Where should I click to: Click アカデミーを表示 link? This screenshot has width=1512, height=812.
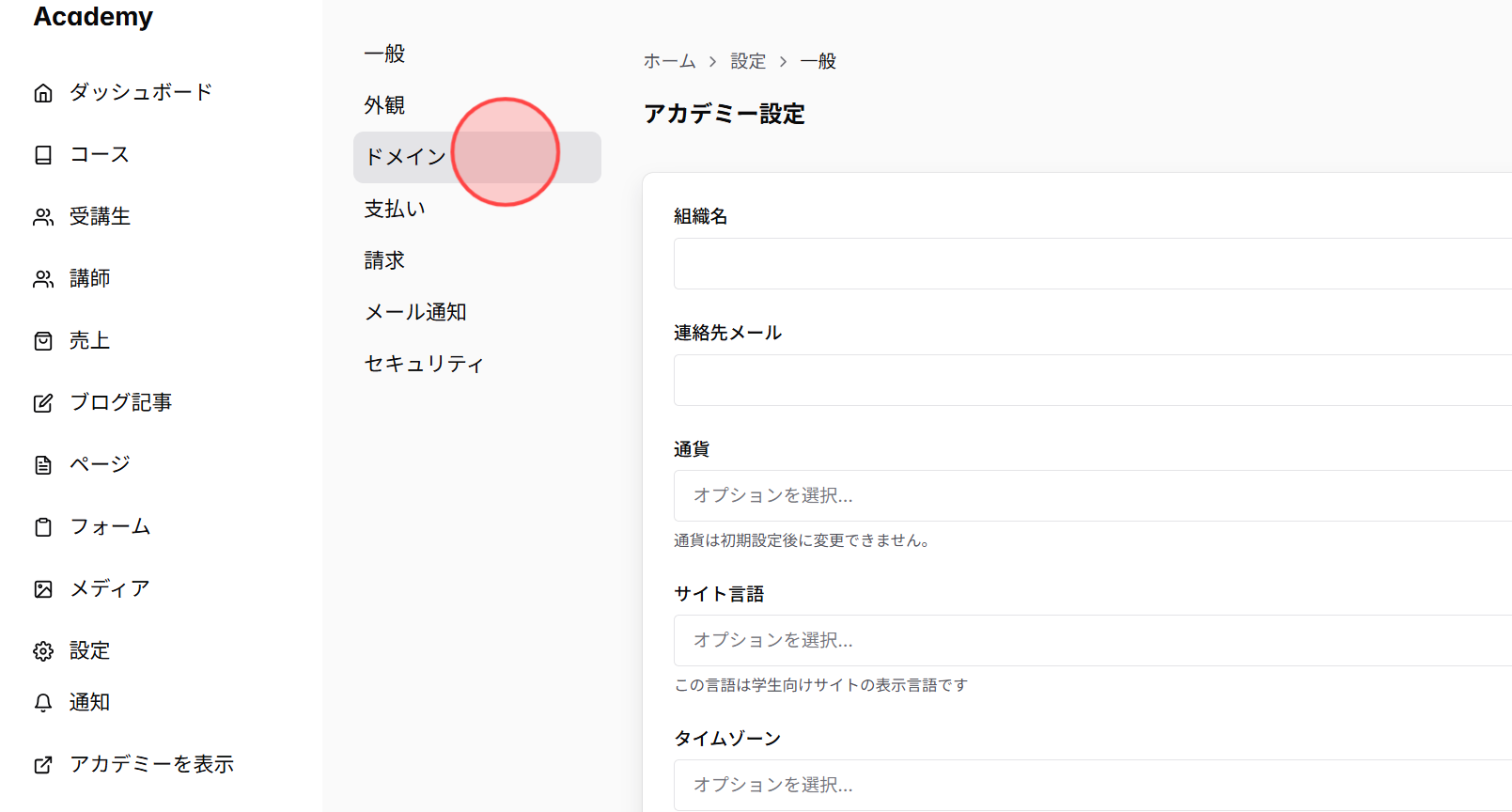(151, 764)
